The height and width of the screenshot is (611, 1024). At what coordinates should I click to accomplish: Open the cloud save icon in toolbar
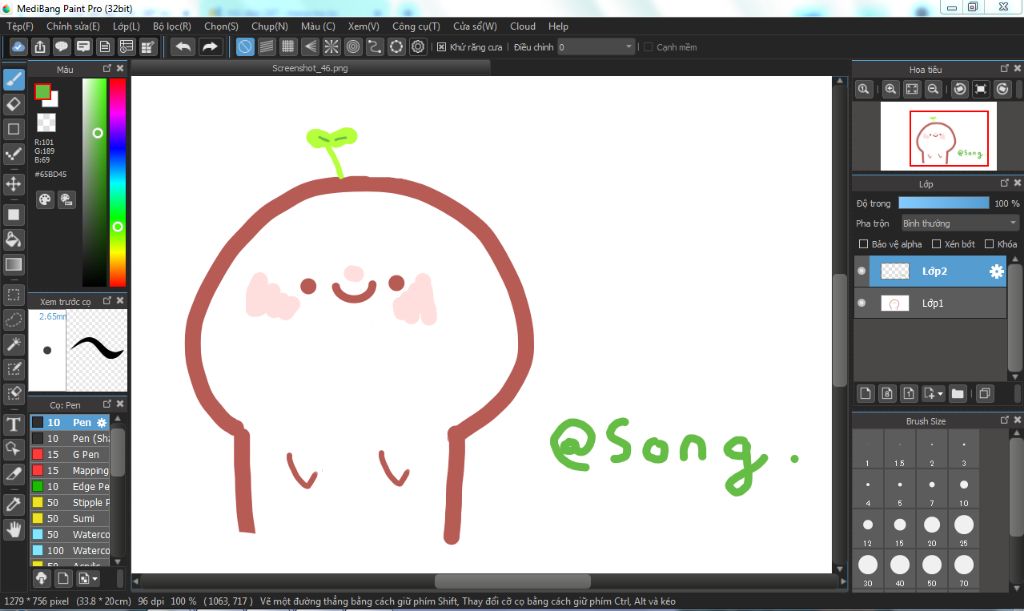click(18, 47)
